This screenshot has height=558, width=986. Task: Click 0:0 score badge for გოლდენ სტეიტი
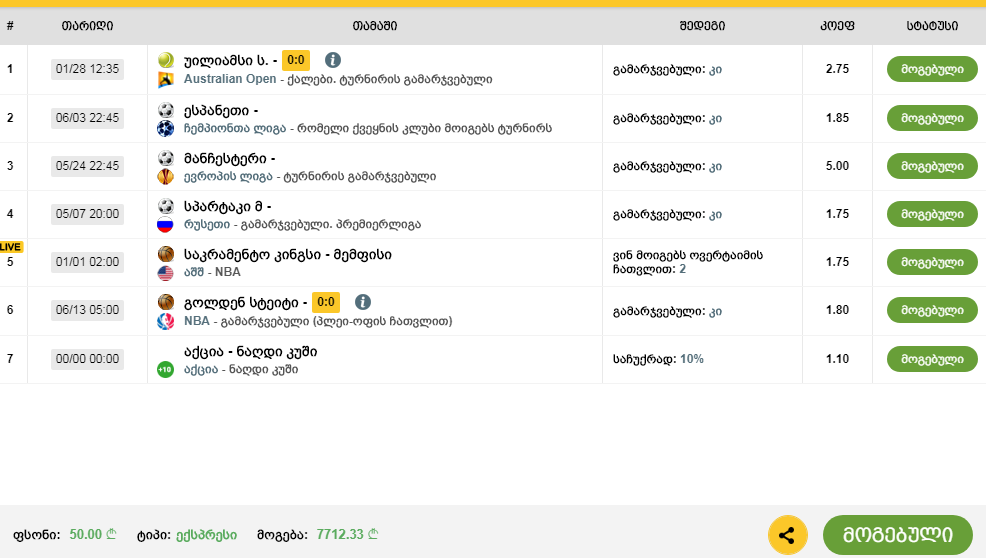(x=326, y=302)
